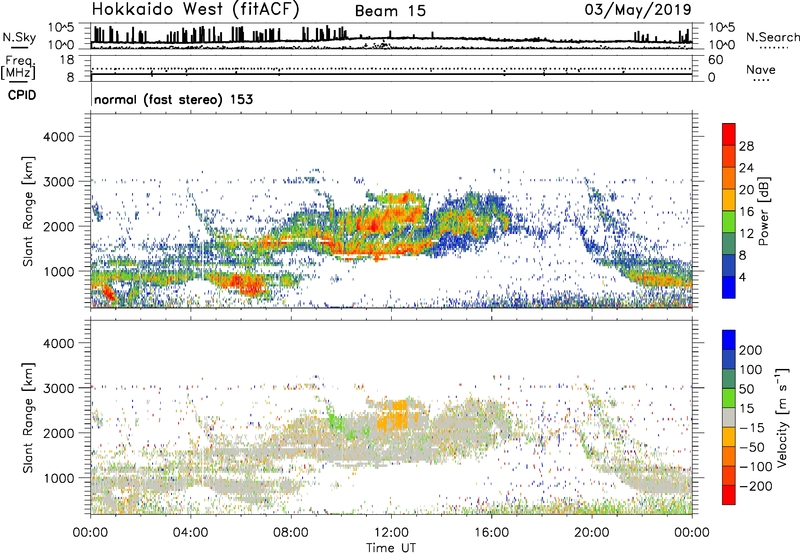Screen dimensions: 800x554
Task: Click the '28' value on Power colorbar
Action: [746, 146]
